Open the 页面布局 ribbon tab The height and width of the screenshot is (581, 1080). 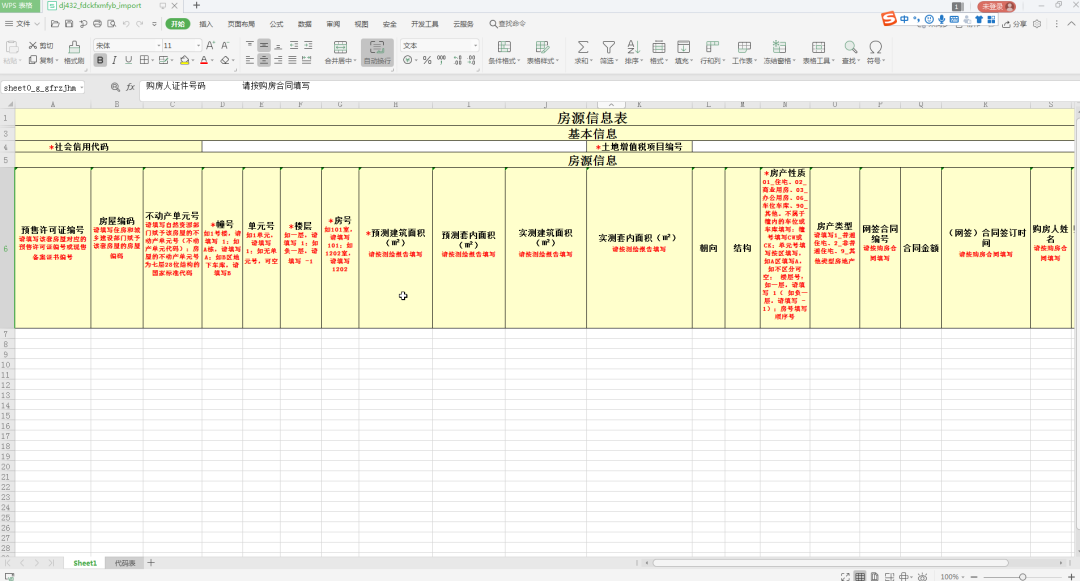(x=240, y=23)
